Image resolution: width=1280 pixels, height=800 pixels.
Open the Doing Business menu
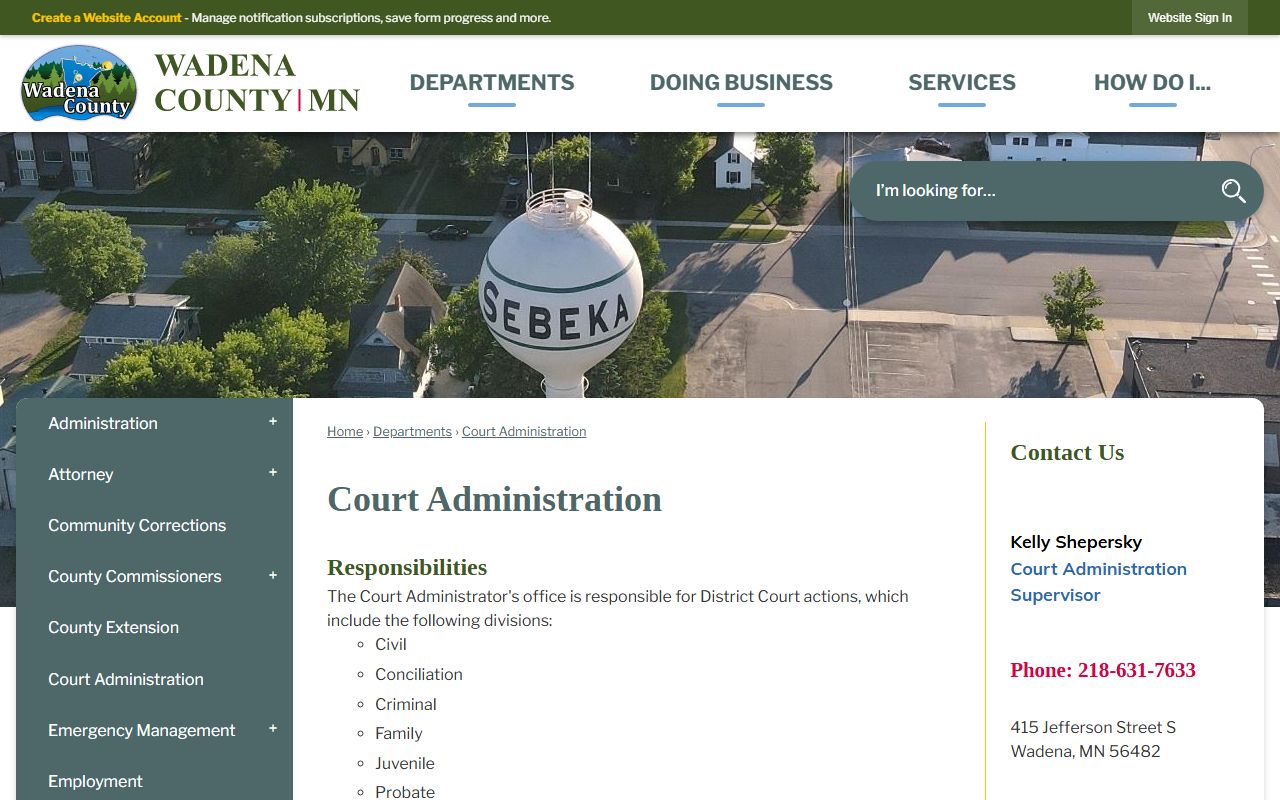(x=741, y=83)
